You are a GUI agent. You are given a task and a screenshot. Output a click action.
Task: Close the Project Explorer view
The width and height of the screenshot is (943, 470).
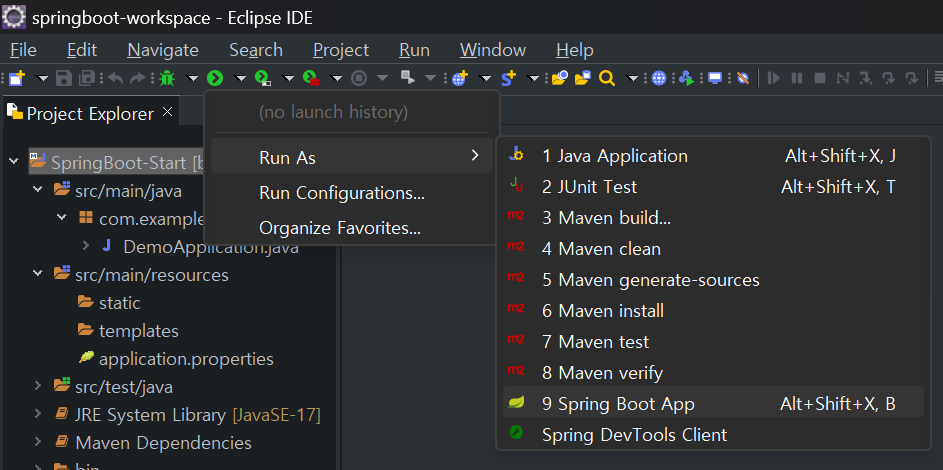pos(168,112)
